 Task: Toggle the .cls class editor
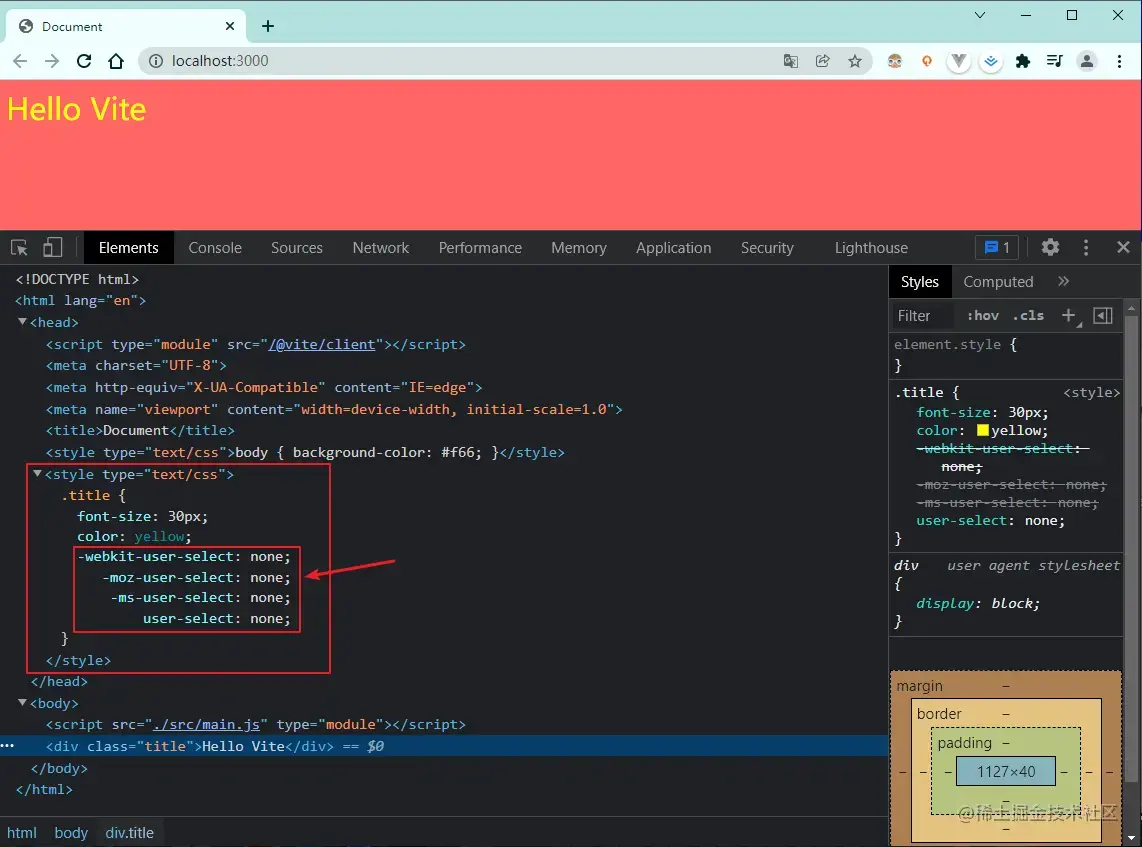click(1028, 315)
